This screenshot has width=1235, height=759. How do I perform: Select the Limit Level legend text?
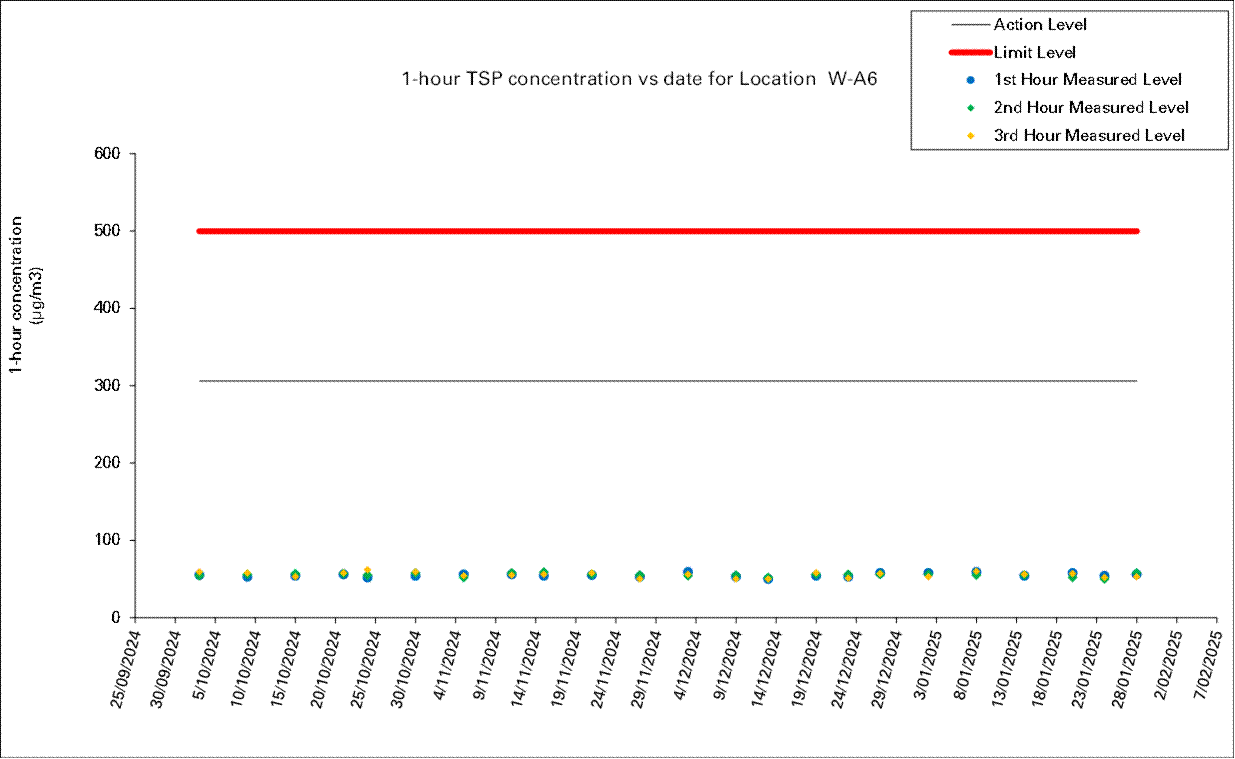tap(1034, 52)
